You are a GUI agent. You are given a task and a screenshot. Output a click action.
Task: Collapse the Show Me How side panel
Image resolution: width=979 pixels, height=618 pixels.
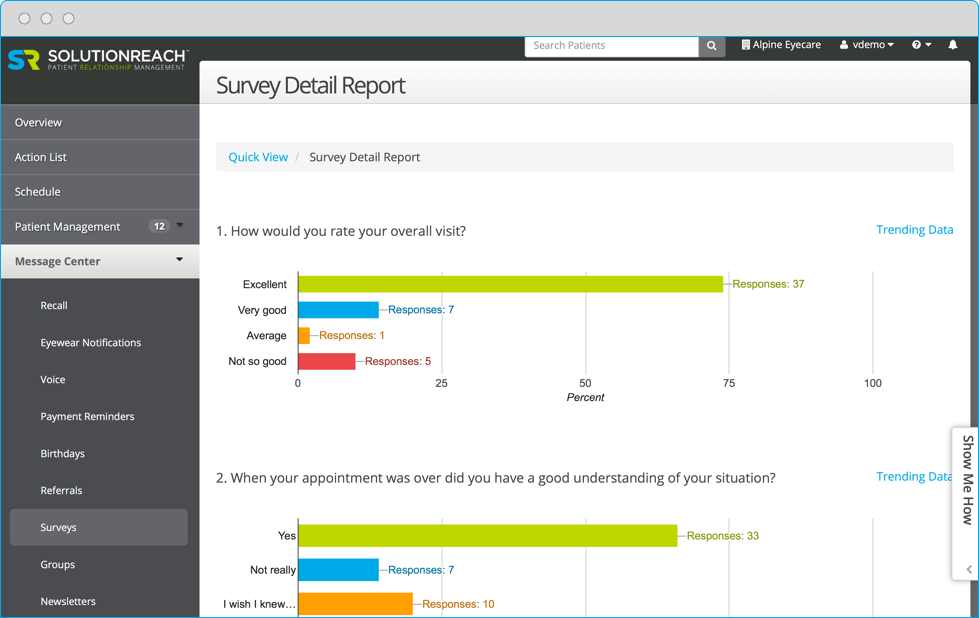point(964,571)
